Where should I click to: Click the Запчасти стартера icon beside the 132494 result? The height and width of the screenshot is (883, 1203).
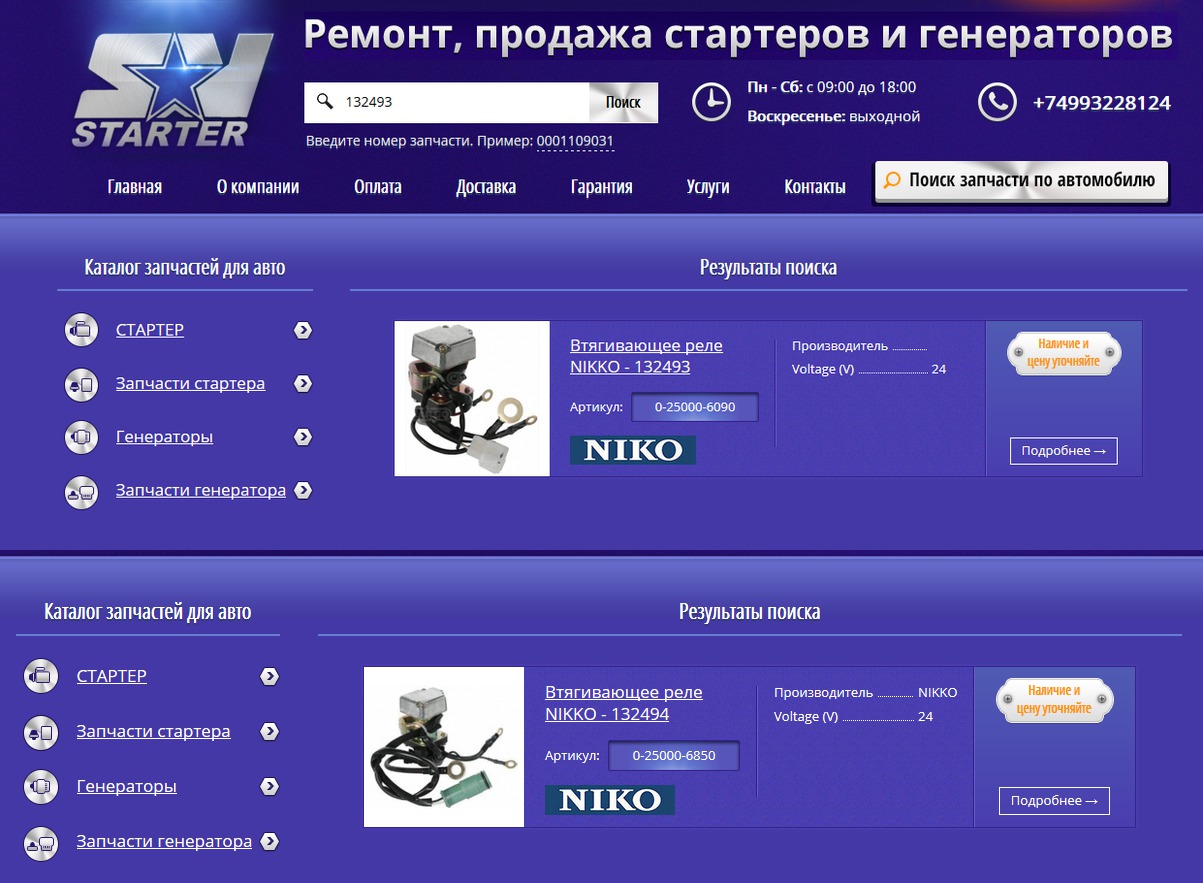pyautogui.click(x=41, y=732)
